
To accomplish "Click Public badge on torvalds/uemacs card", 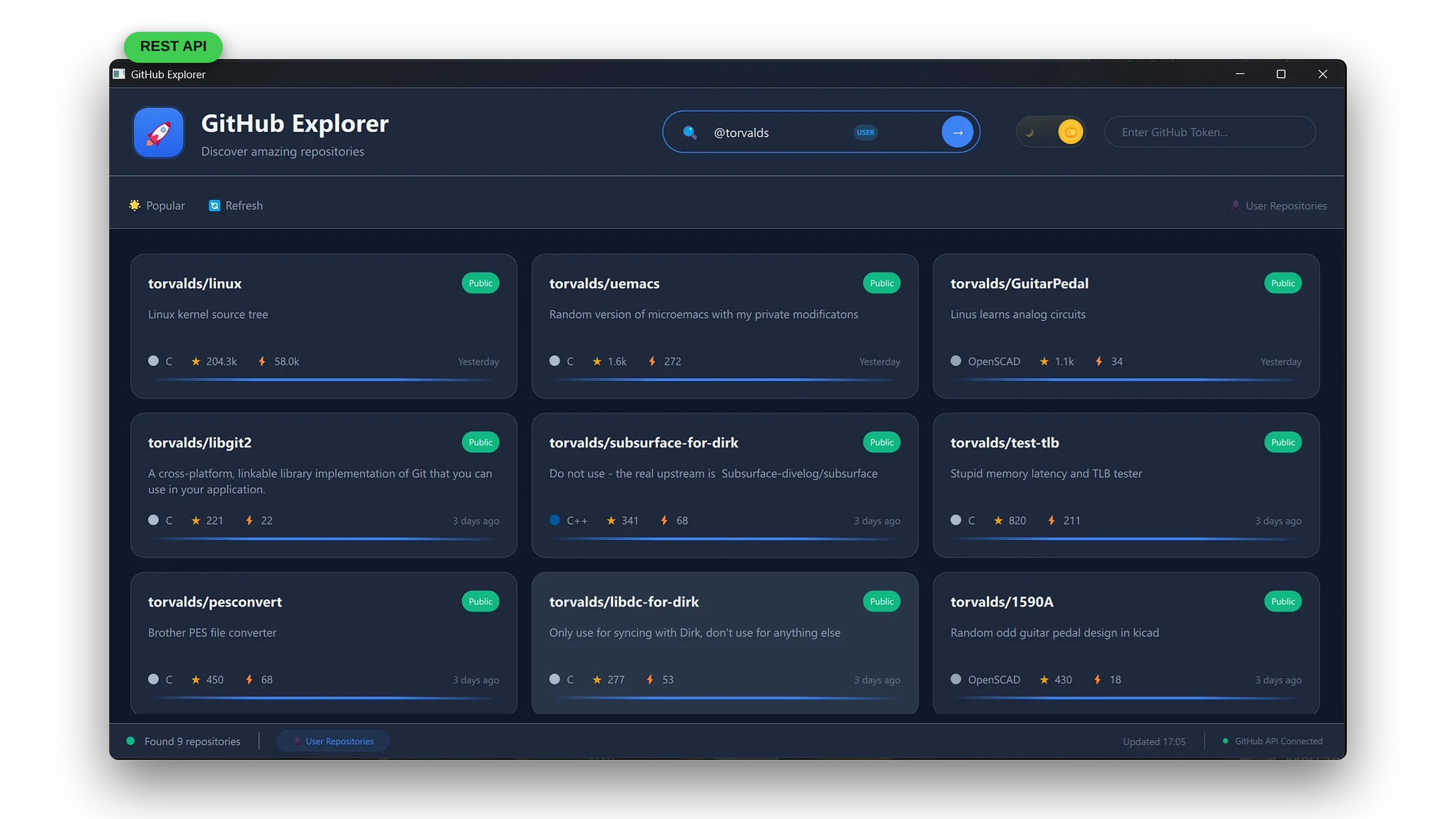I will coord(881,283).
